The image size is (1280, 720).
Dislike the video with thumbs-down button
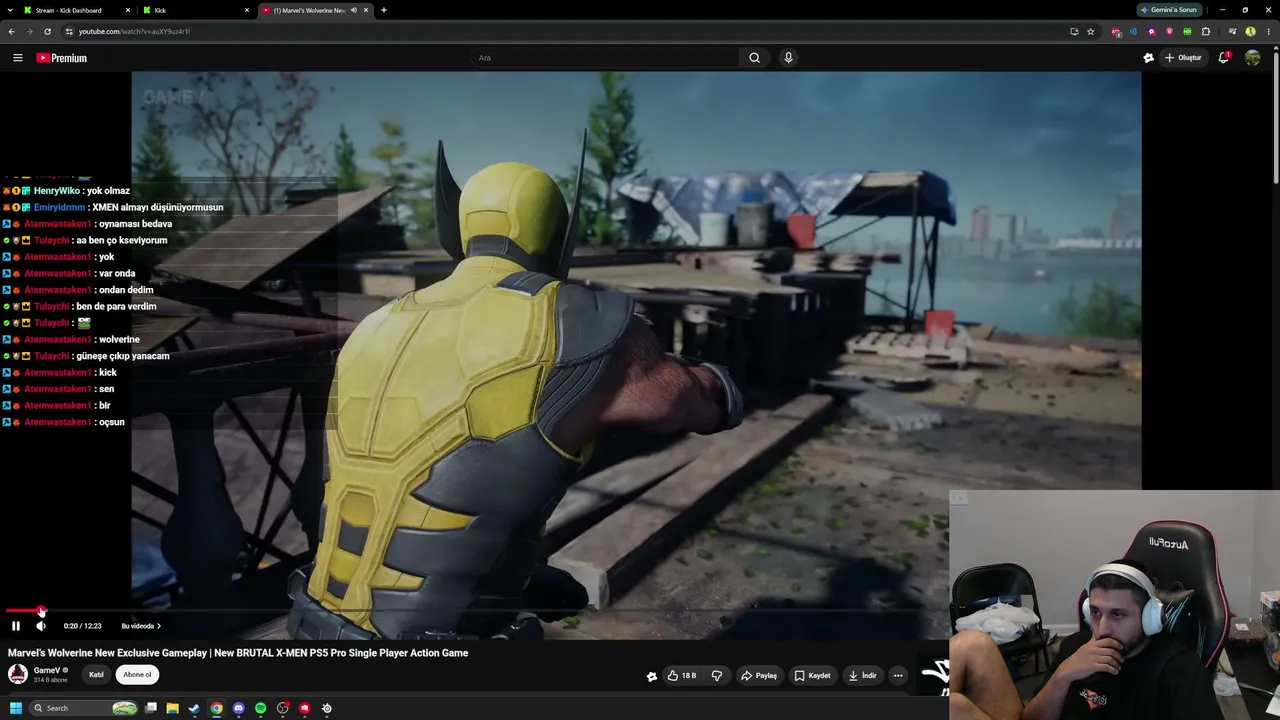click(x=717, y=676)
